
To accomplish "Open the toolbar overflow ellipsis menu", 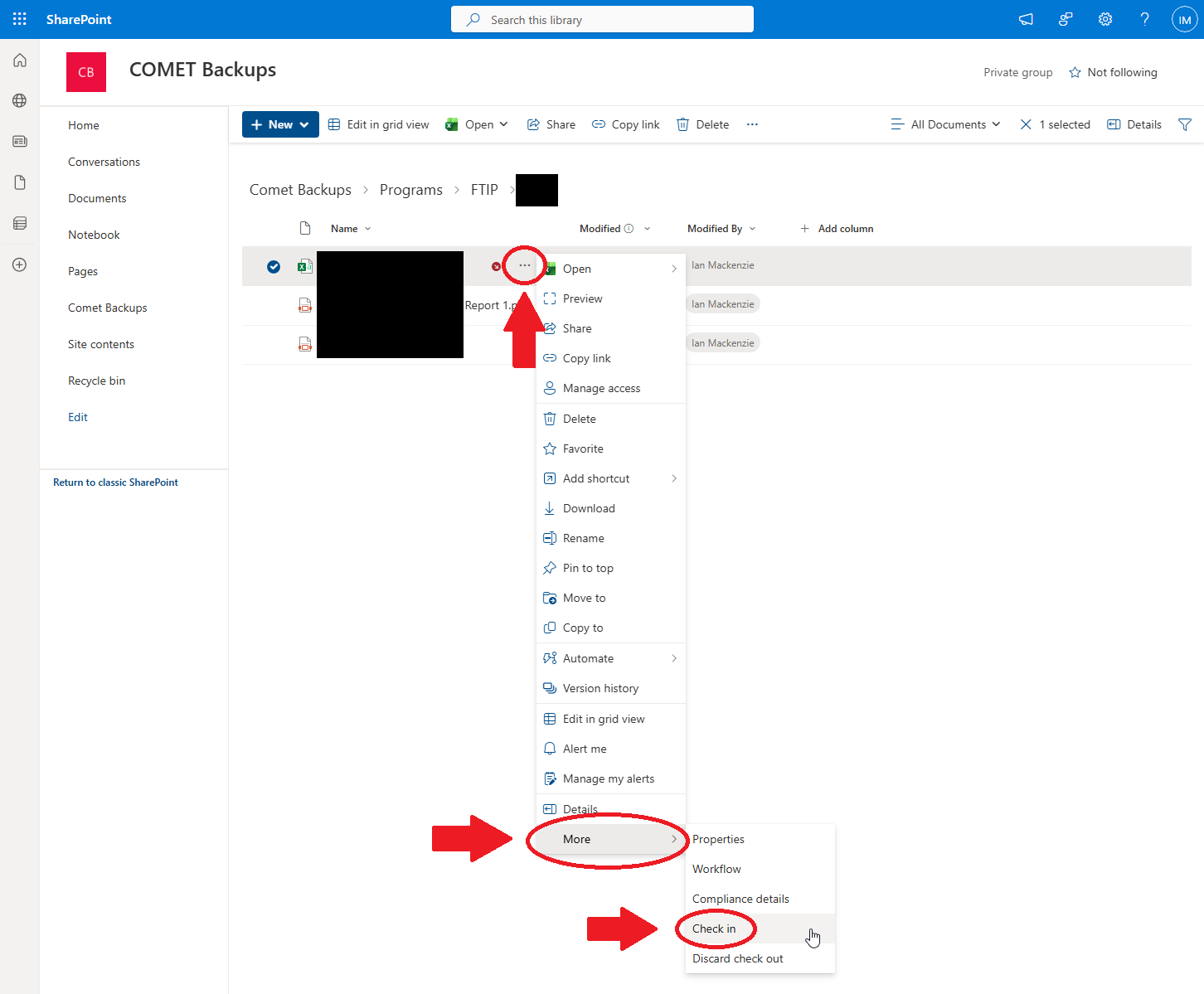I will coord(752,124).
